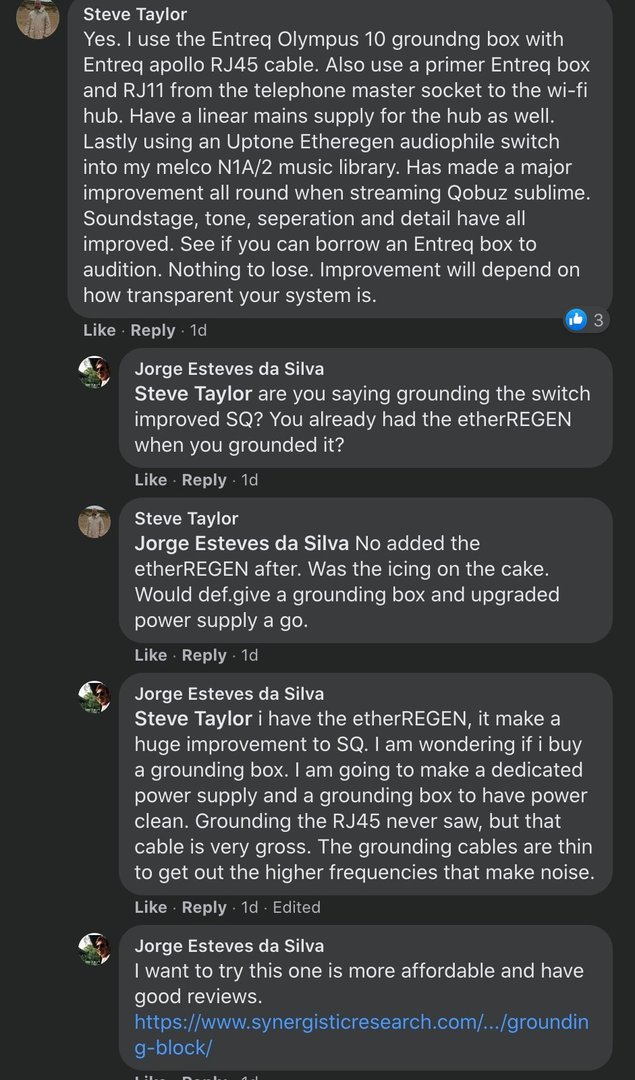Like Jorge's question about grounding the switch
The height and width of the screenshot is (1080, 635).
pyautogui.click(x=151, y=480)
